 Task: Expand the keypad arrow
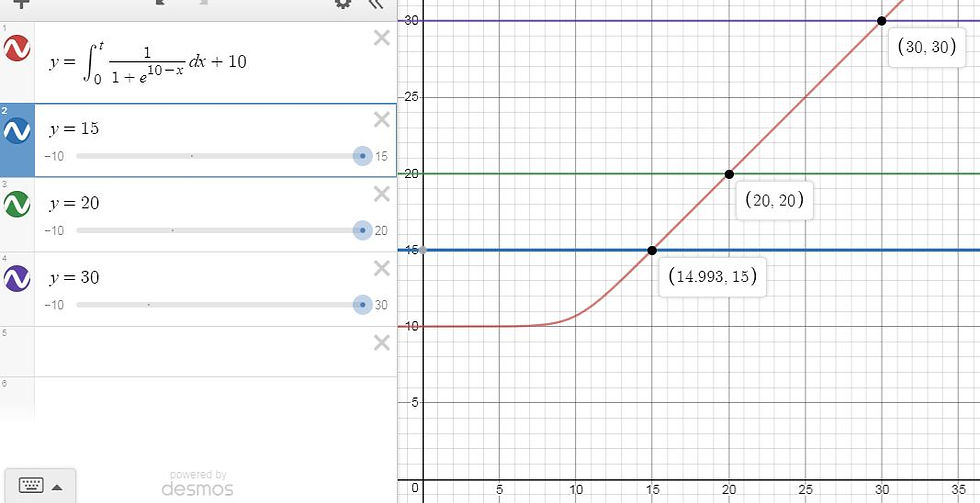(57, 487)
